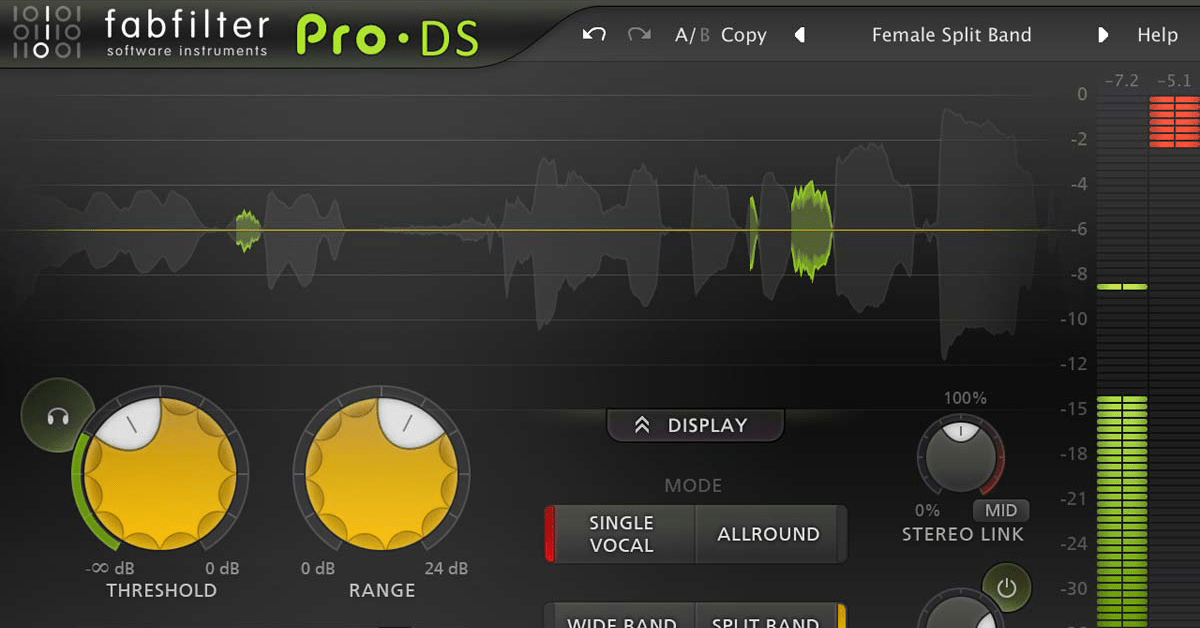The height and width of the screenshot is (628, 1200).
Task: Switch to Allround mode
Action: coord(768,534)
